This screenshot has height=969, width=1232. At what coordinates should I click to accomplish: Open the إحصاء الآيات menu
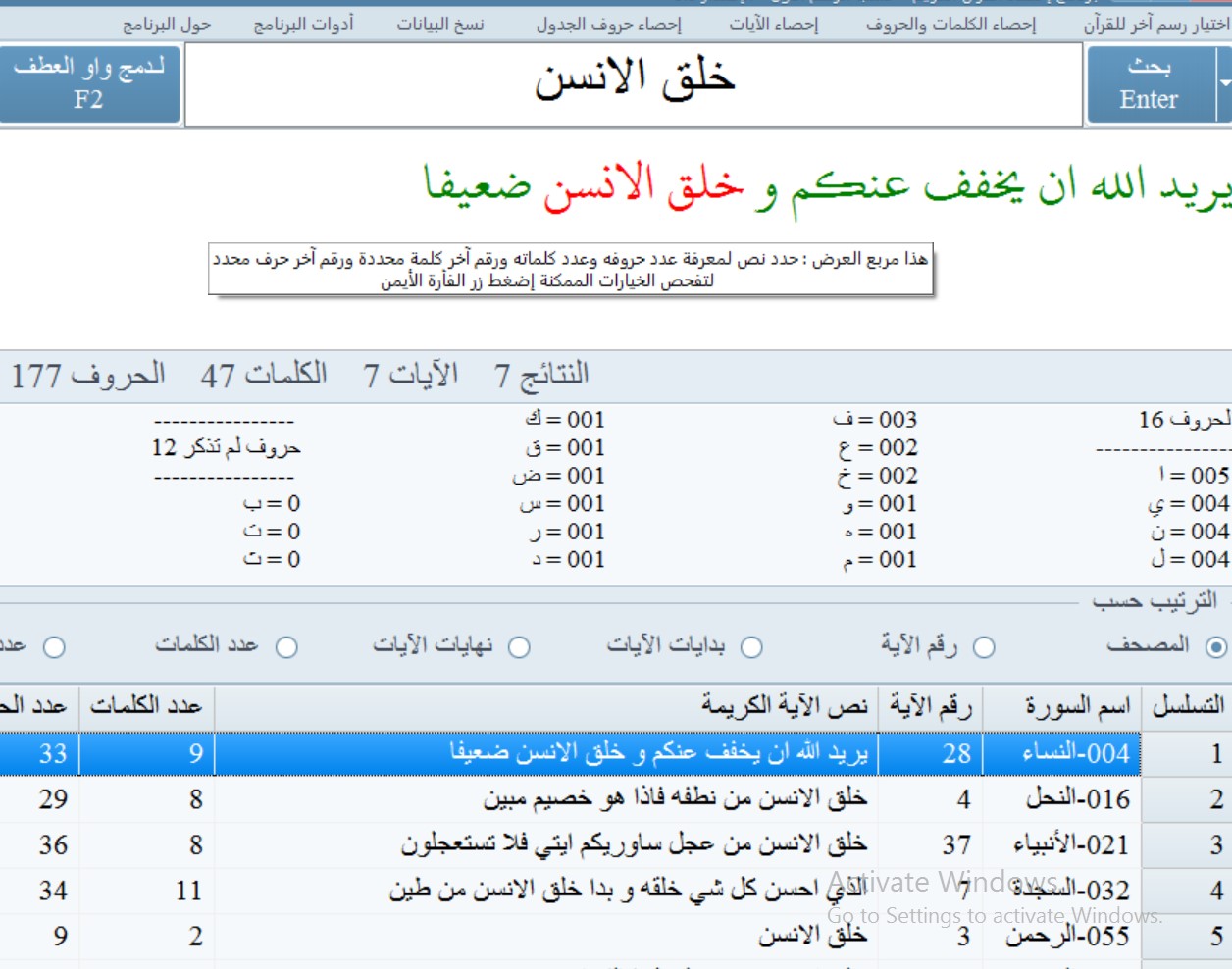tap(773, 25)
